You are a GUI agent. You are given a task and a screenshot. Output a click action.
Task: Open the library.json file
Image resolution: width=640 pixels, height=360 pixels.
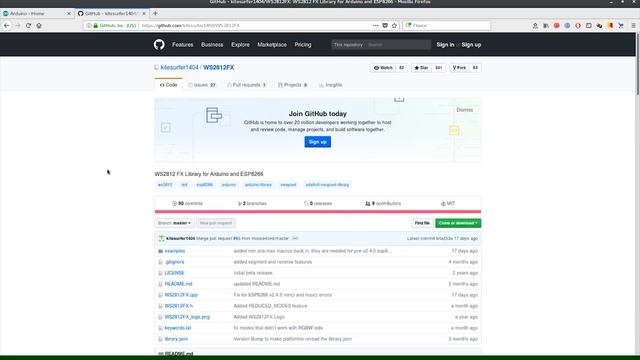pyautogui.click(x=176, y=339)
